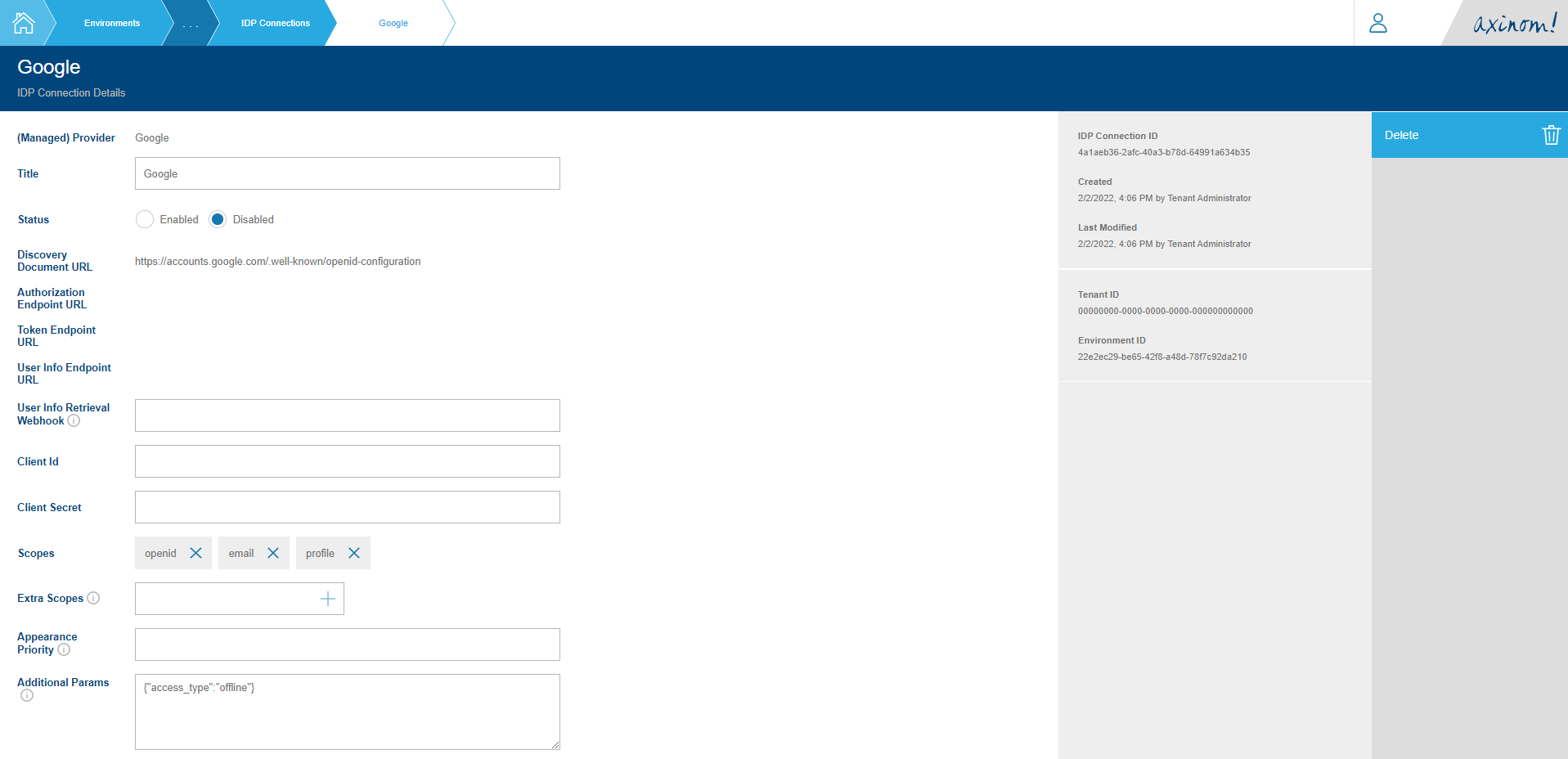Screen dimensions: 1568x759
Task: Click inside the Client Secret input field
Action: 347,507
